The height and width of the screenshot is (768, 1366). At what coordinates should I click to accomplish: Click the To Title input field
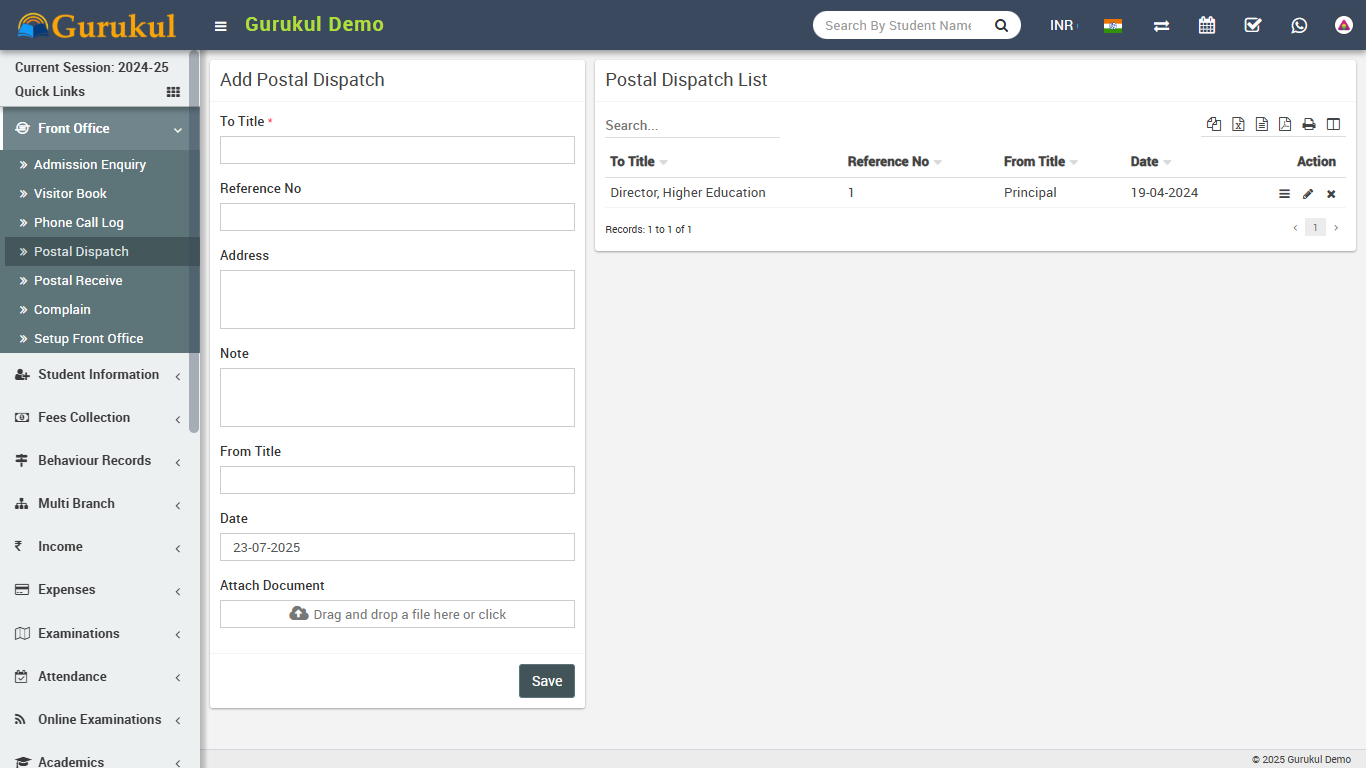[x=397, y=150]
